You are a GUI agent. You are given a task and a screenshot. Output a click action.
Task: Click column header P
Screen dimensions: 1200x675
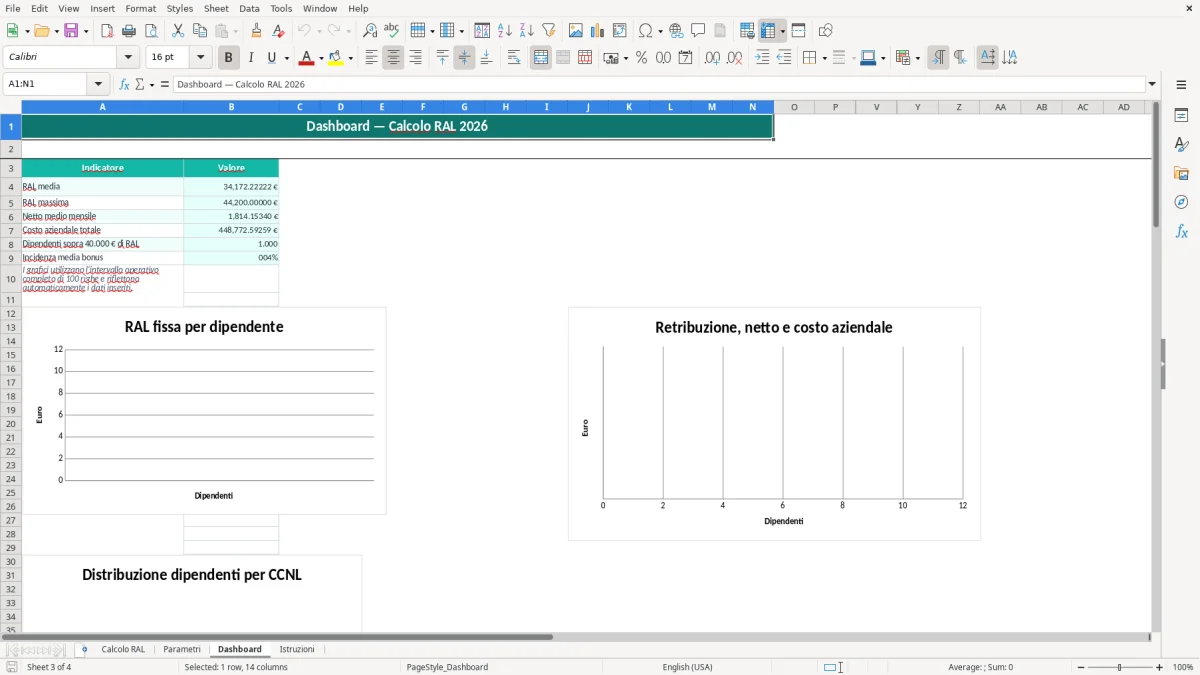pos(835,107)
